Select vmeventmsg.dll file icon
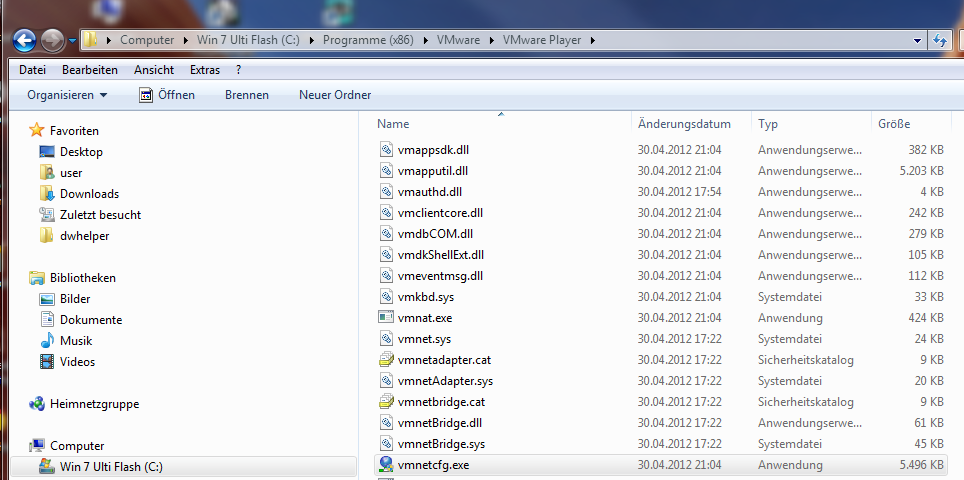Image resolution: width=964 pixels, height=480 pixels. [x=385, y=275]
